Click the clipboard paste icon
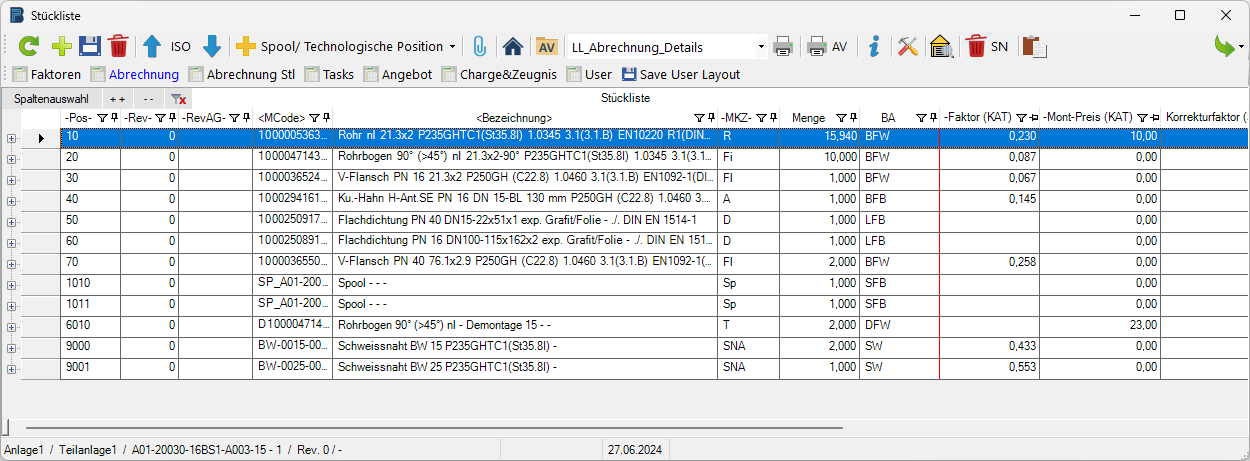The width and height of the screenshot is (1250, 461). 1035,46
